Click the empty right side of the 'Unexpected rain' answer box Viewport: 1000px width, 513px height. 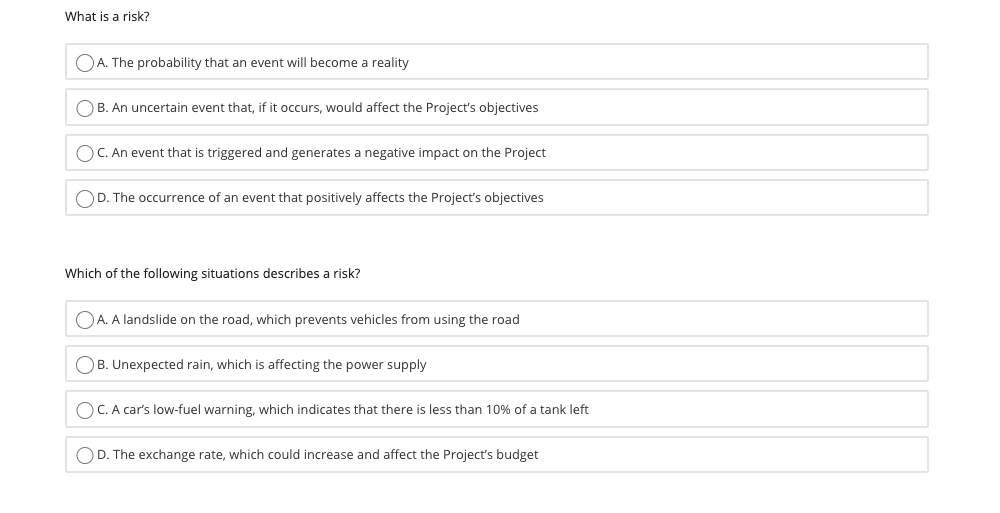pos(676,364)
